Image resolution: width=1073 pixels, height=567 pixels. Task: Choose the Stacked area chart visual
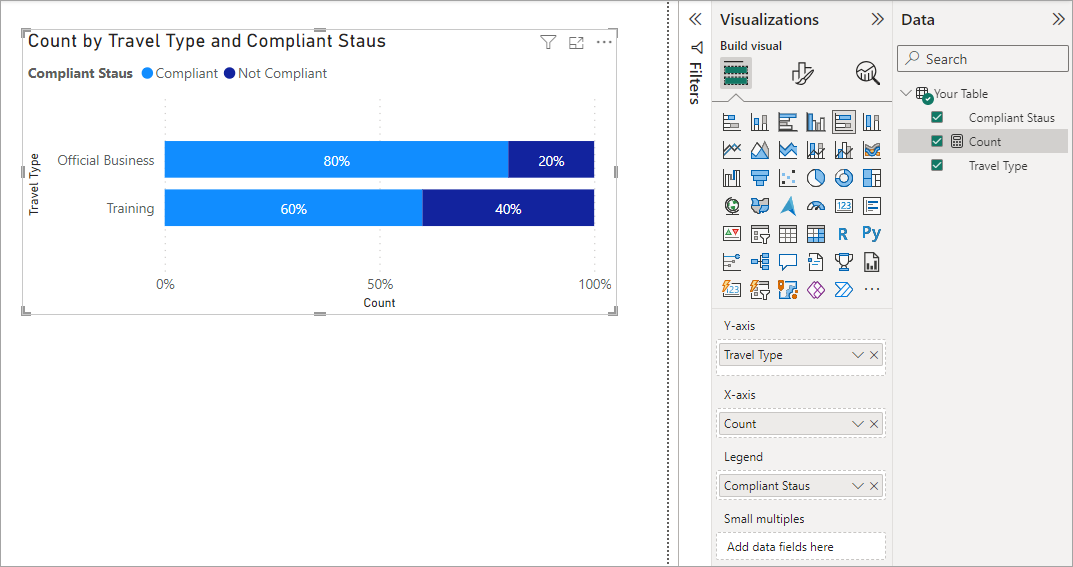(x=788, y=150)
